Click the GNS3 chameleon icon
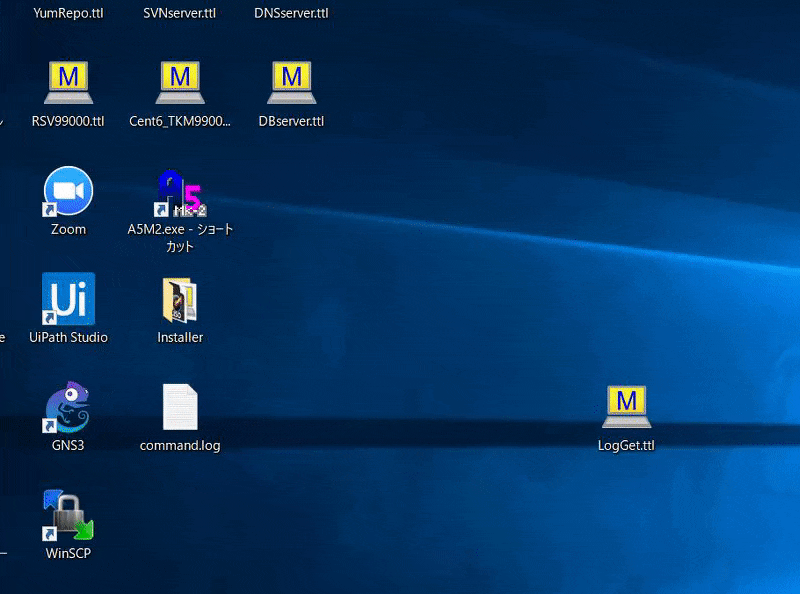 67,407
